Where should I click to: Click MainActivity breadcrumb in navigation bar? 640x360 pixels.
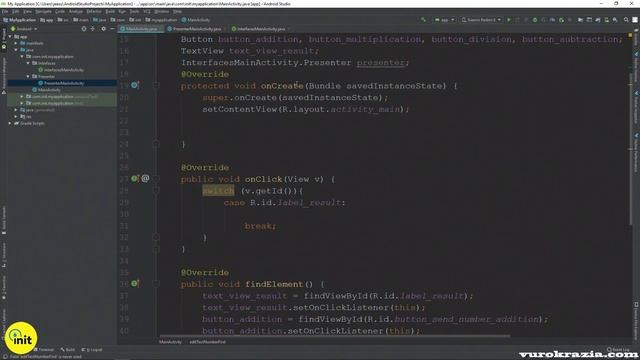coord(196,20)
